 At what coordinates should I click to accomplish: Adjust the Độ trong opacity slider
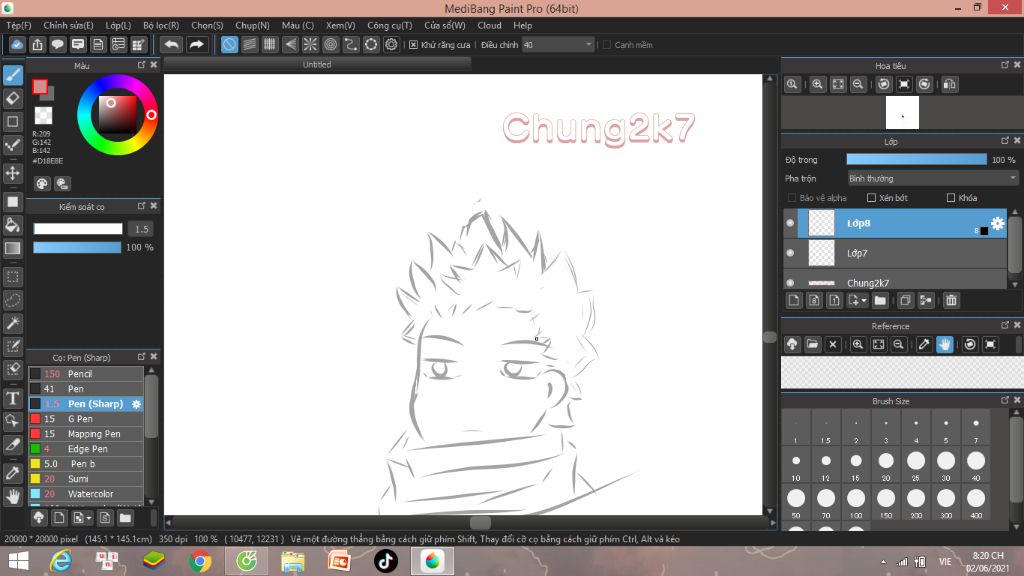point(916,159)
